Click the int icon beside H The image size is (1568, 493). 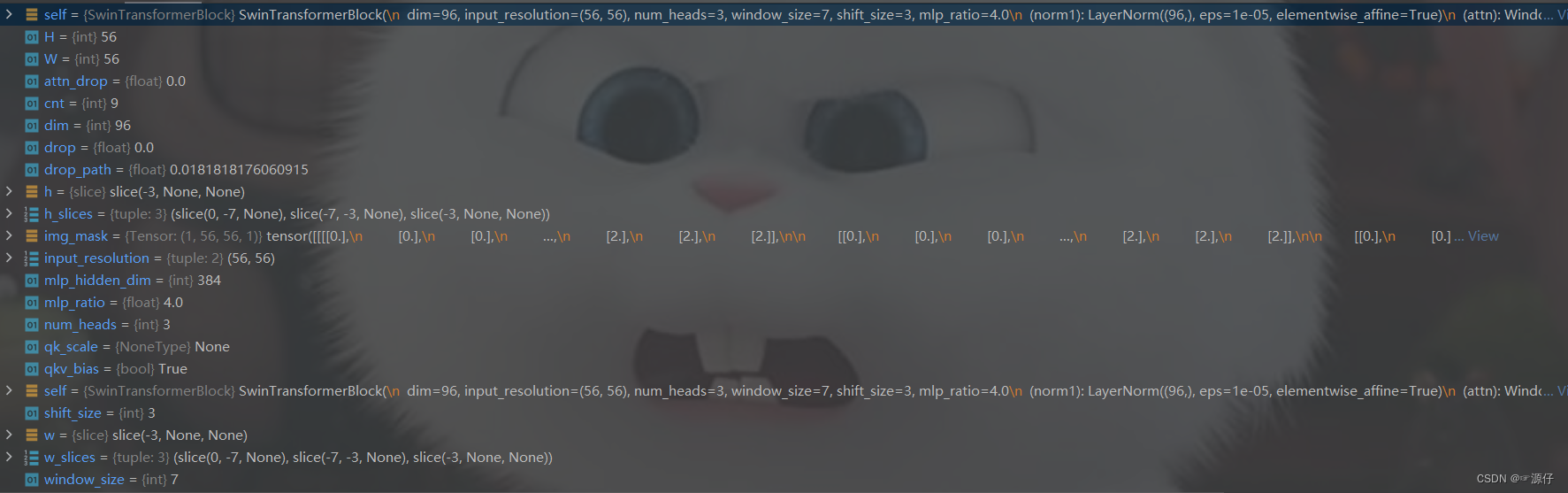click(x=32, y=37)
